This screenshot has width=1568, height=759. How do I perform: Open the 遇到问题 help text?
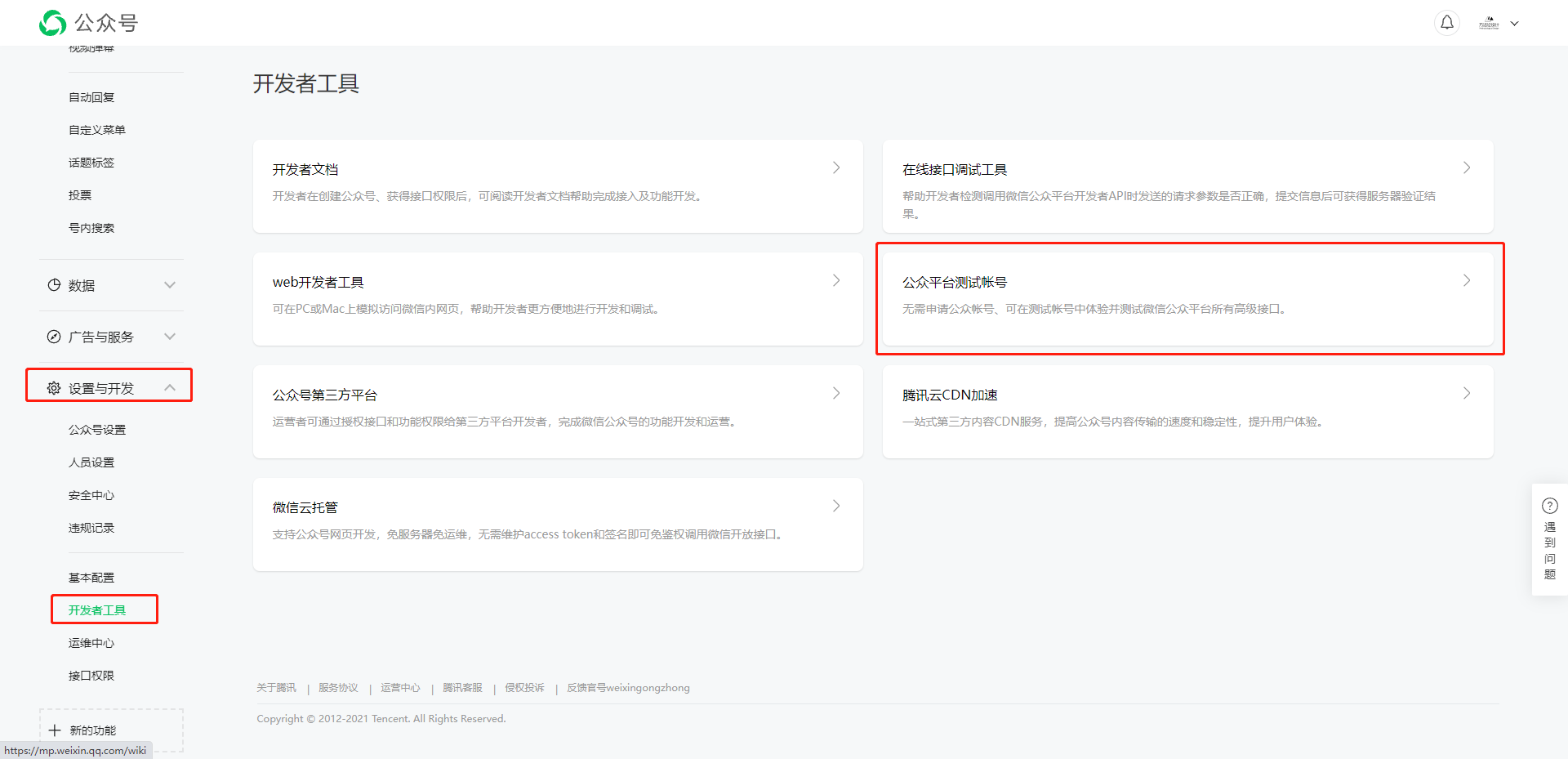(1550, 551)
